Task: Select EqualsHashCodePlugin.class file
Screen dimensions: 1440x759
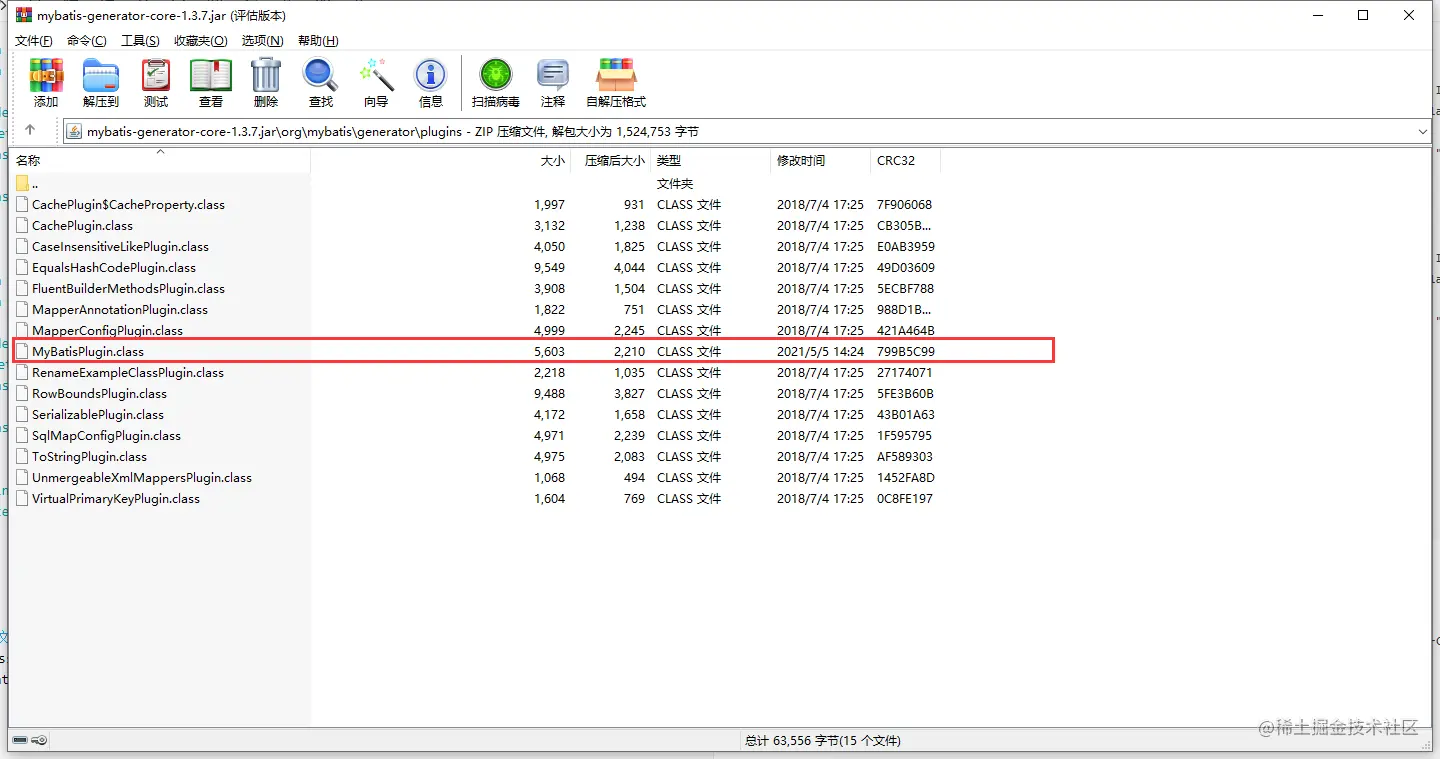Action: 114,267
